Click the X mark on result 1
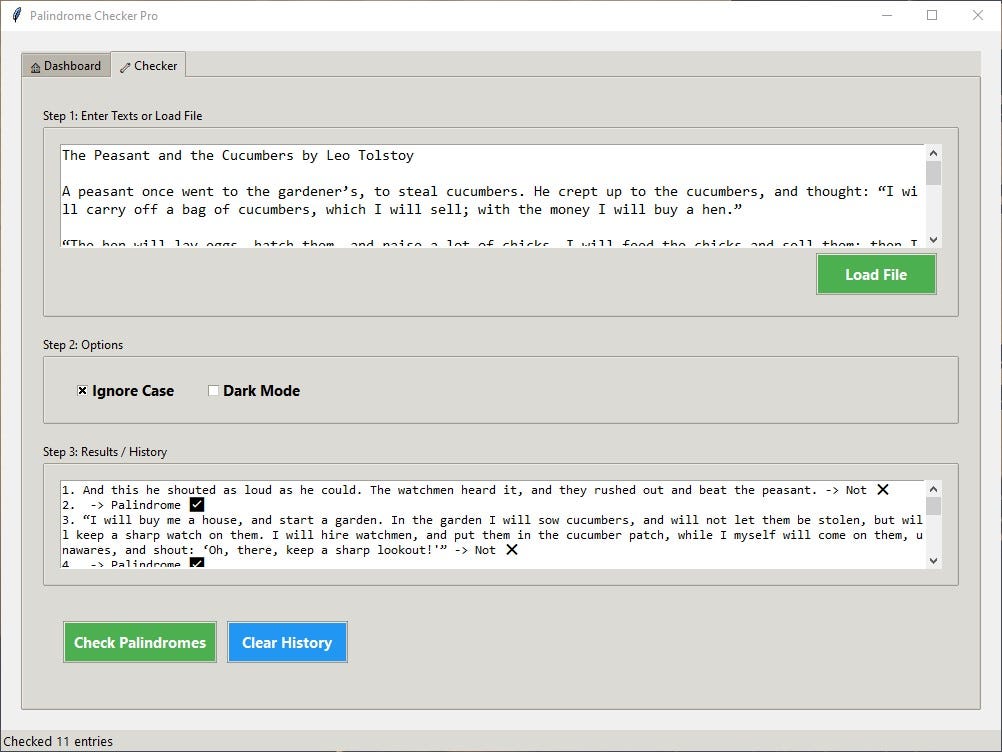Screen dimensions: 1002x752 point(883,489)
